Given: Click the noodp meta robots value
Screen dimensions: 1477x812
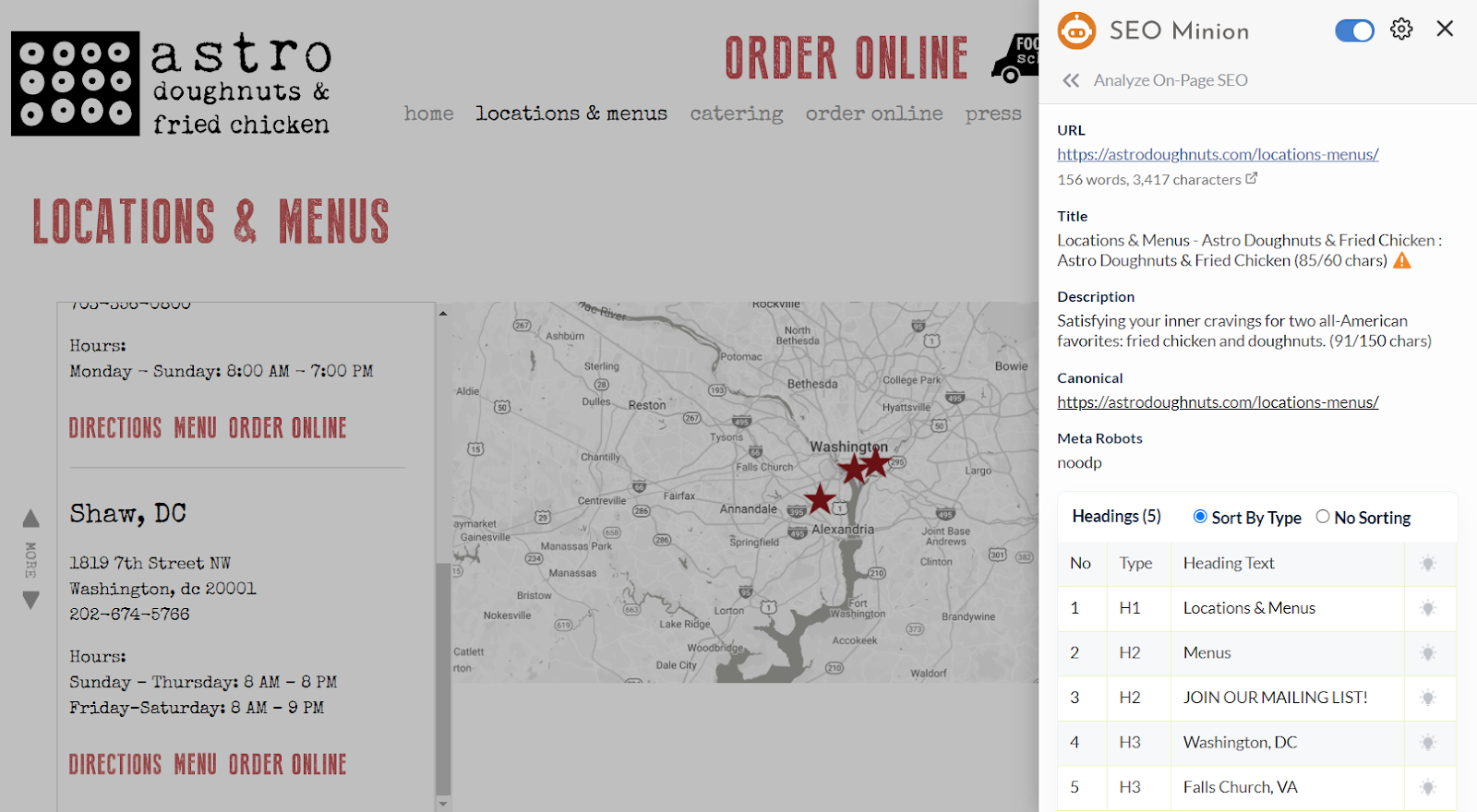Looking at the screenshot, I should click(1079, 463).
